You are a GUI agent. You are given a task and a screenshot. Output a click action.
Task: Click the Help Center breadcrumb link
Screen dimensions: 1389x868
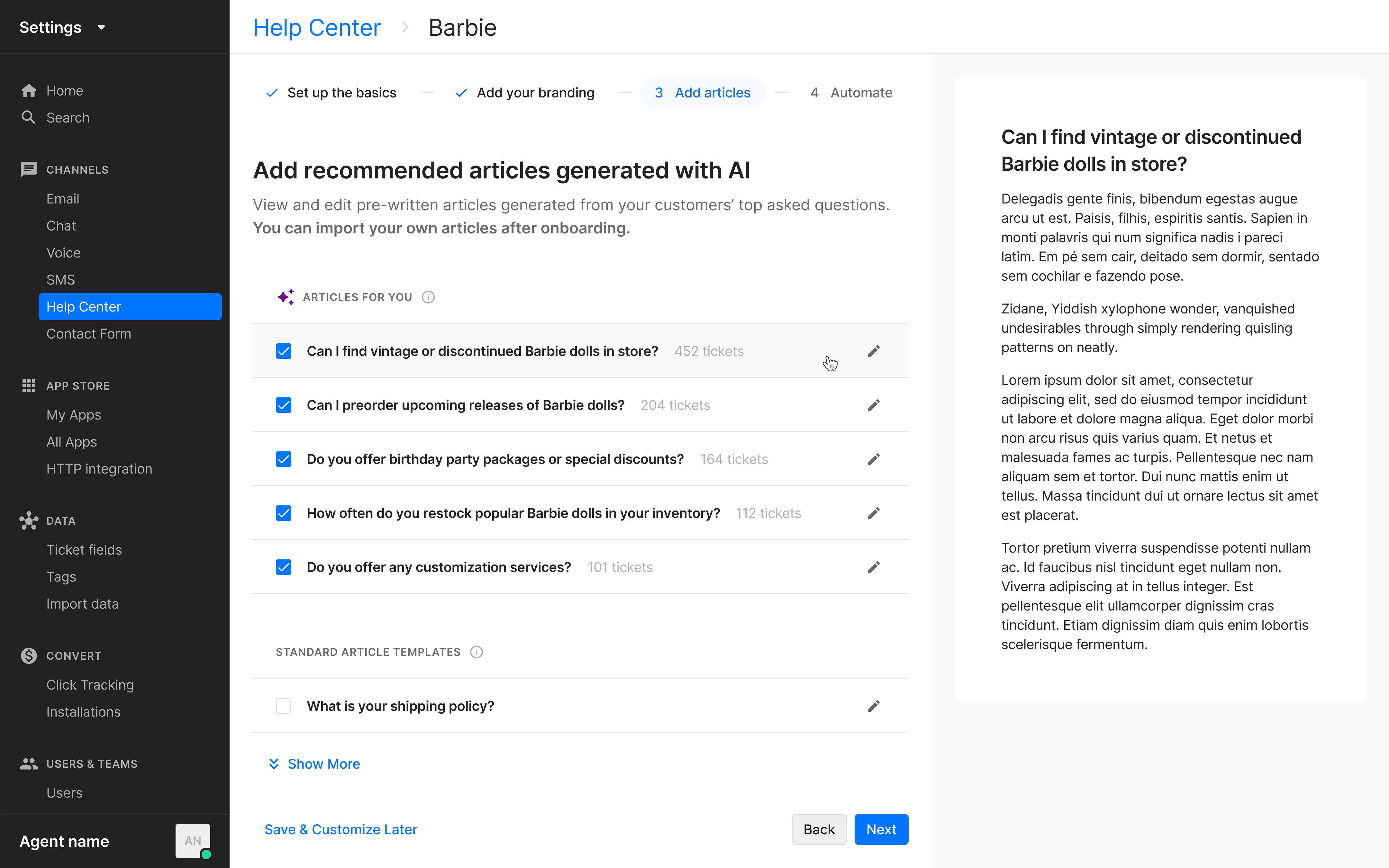tap(317, 28)
